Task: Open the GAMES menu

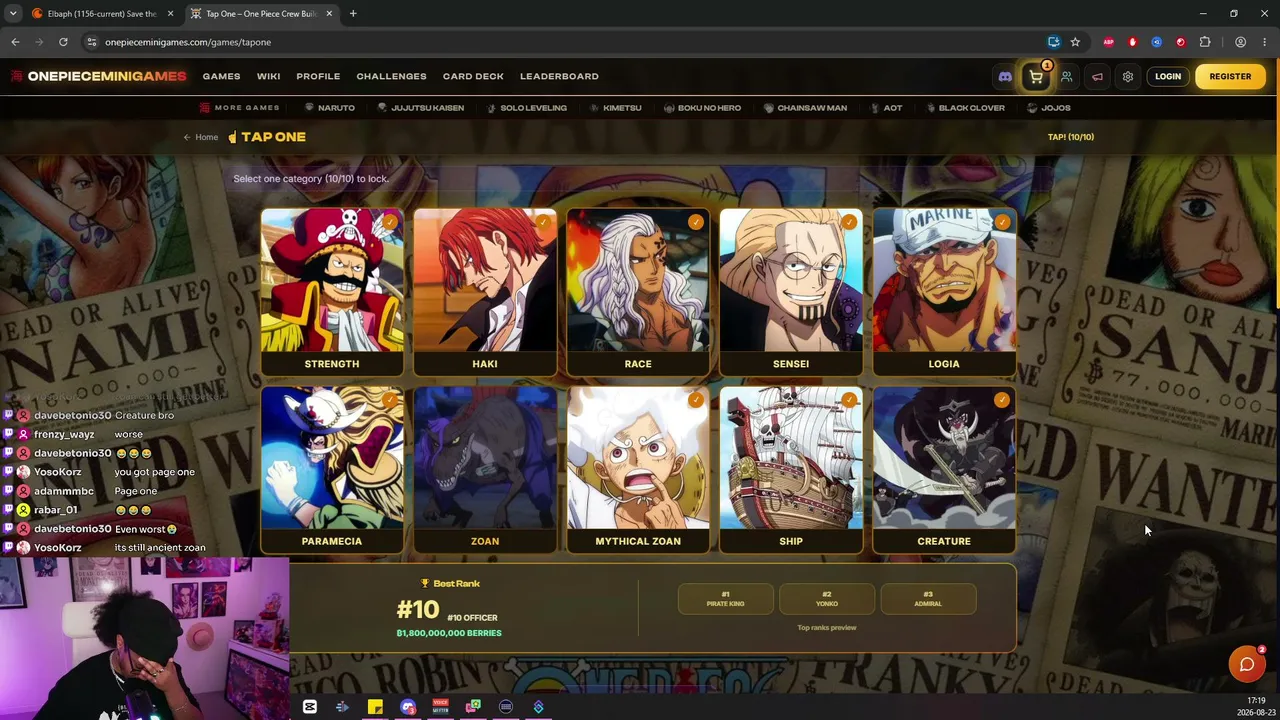Action: (x=221, y=76)
